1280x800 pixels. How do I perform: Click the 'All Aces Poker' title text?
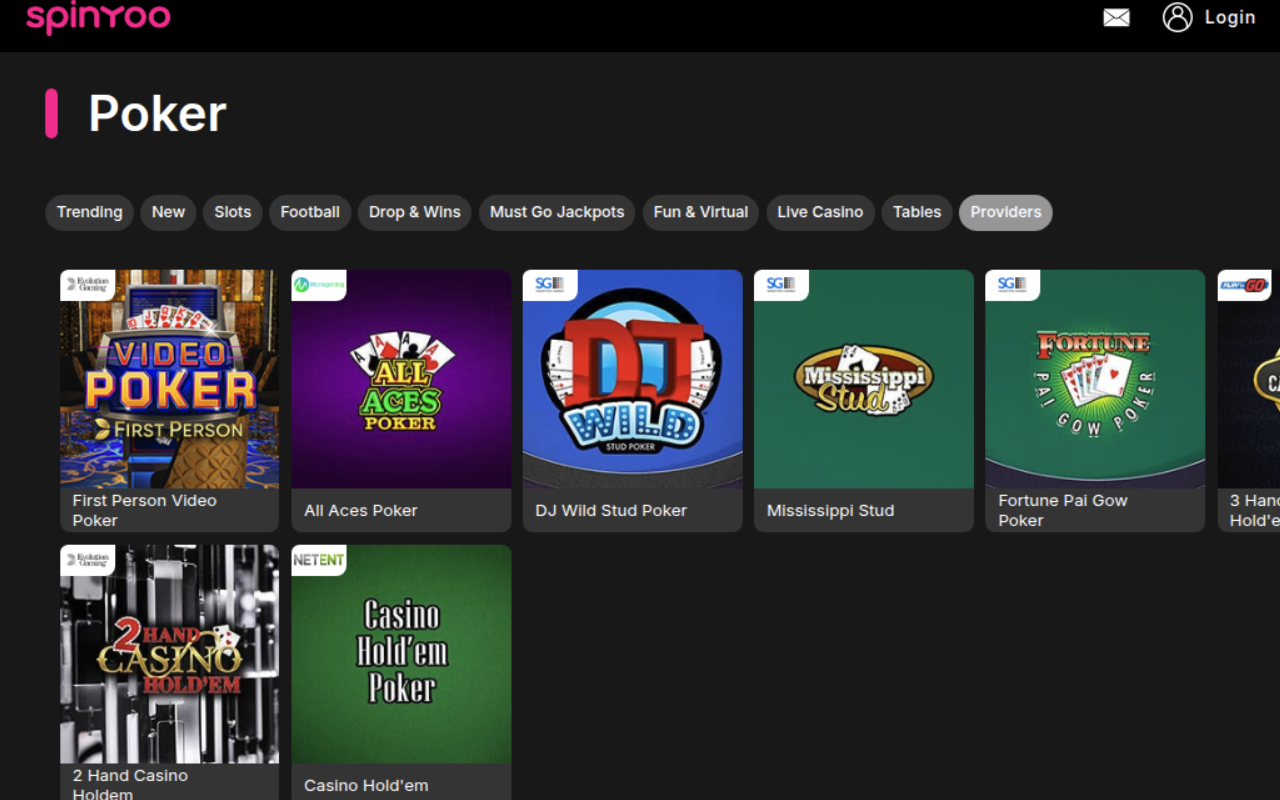(x=361, y=510)
